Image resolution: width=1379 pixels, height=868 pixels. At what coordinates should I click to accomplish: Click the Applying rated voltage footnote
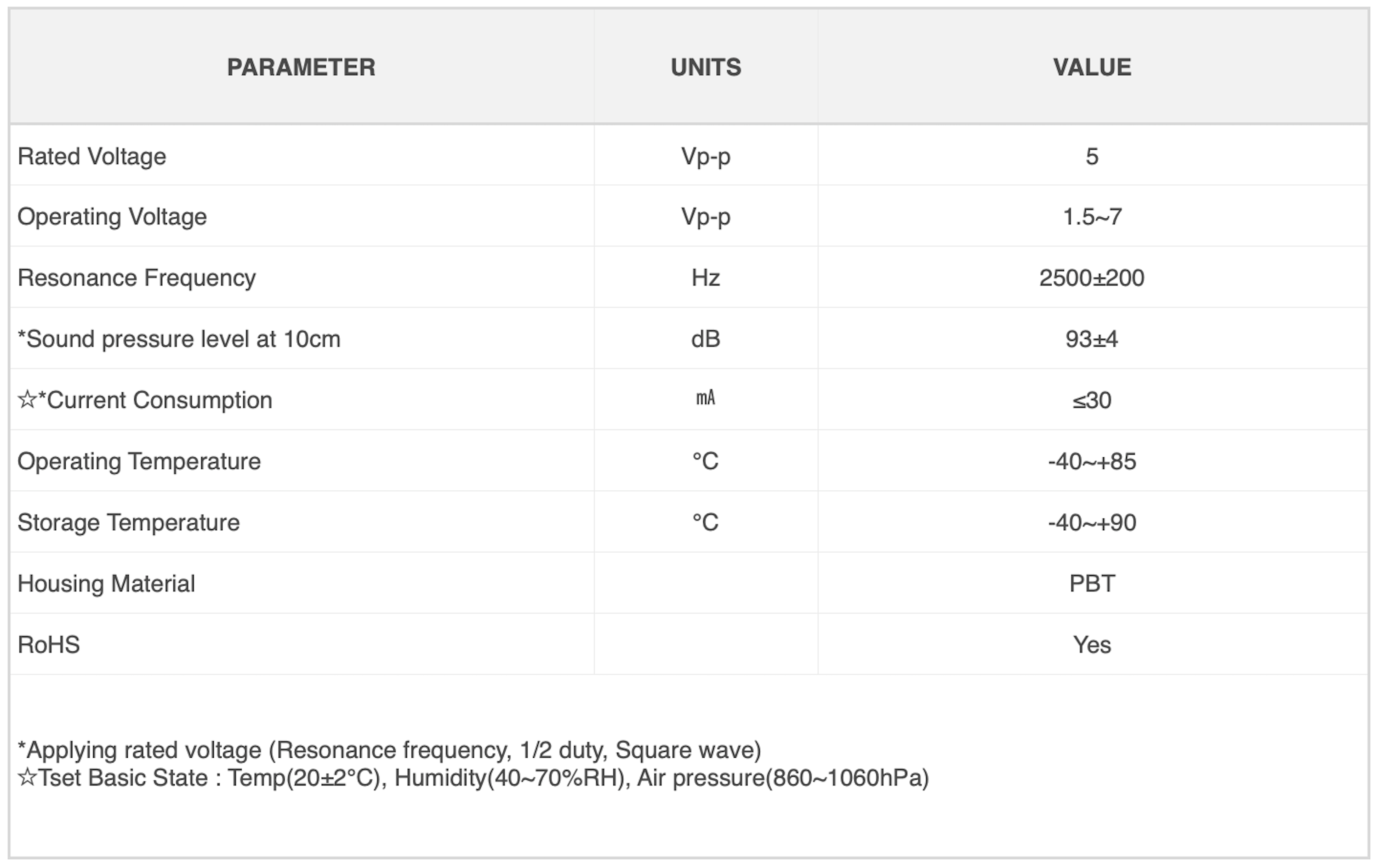coord(389,751)
